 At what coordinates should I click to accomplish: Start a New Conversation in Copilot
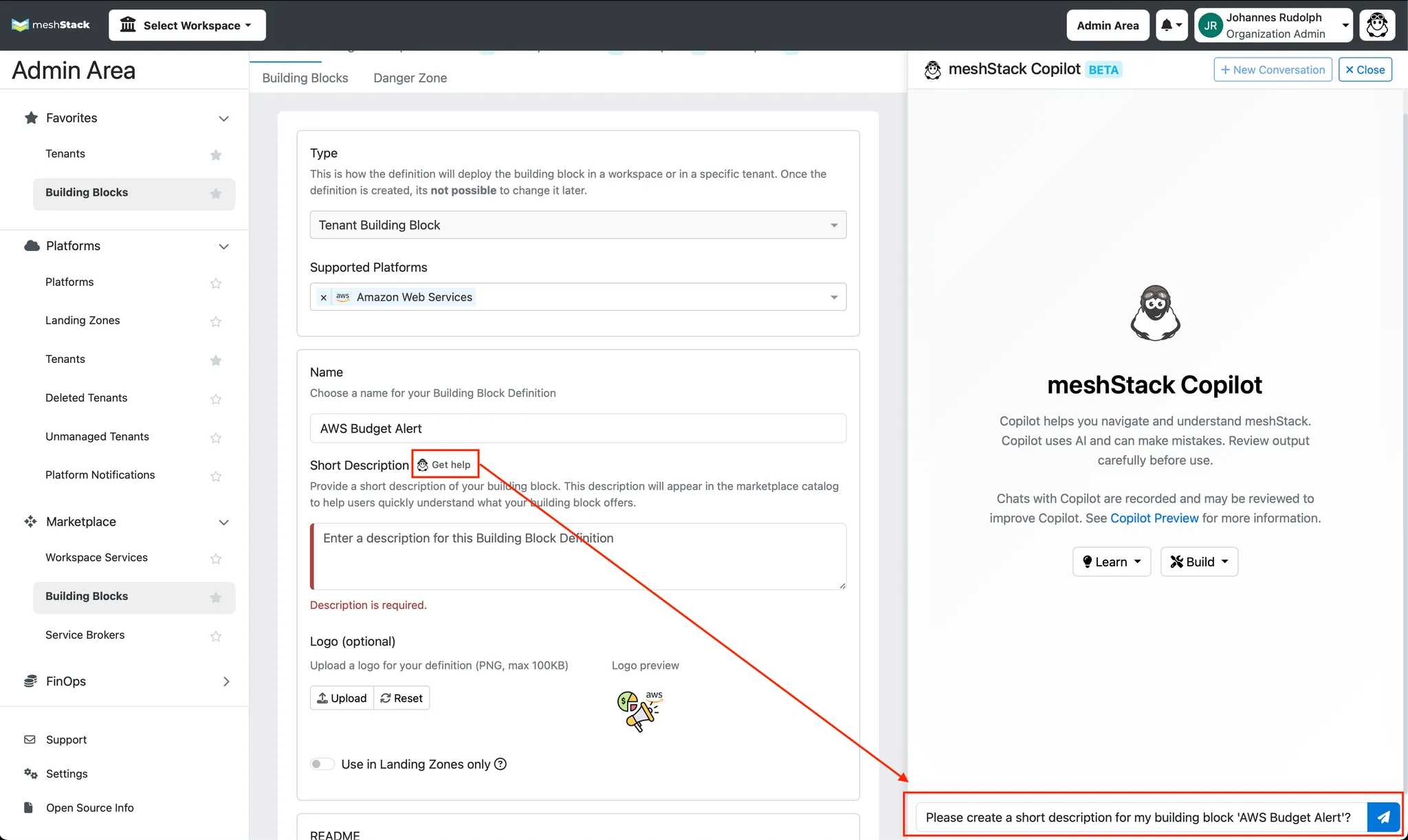click(x=1273, y=69)
